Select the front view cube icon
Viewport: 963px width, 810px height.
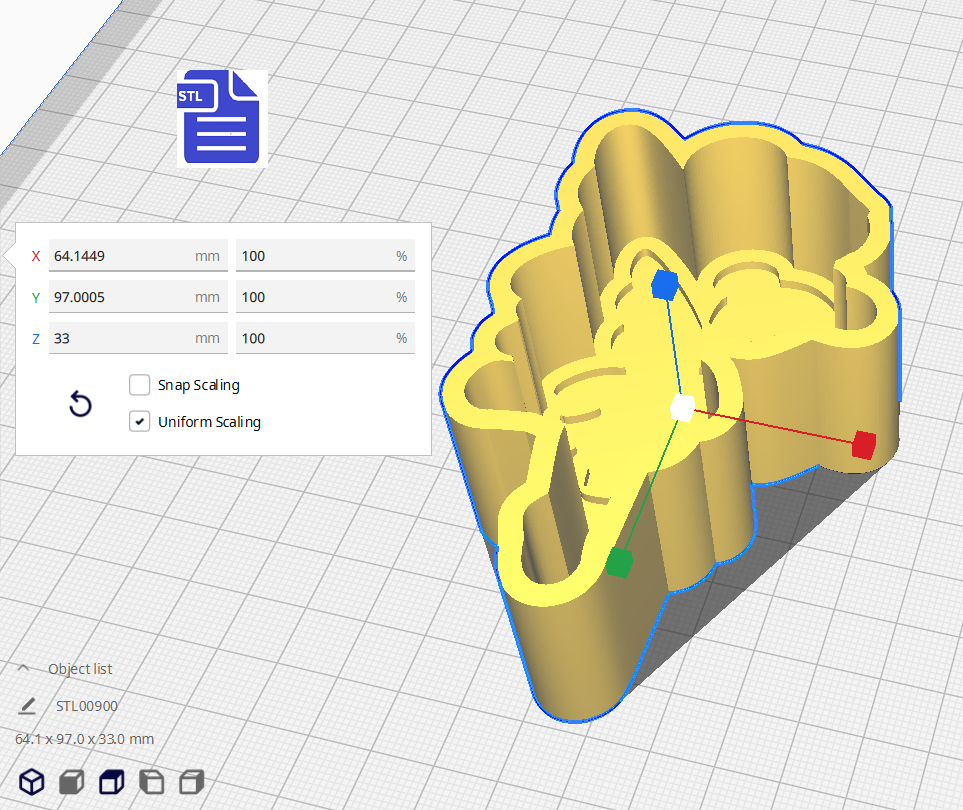71,782
